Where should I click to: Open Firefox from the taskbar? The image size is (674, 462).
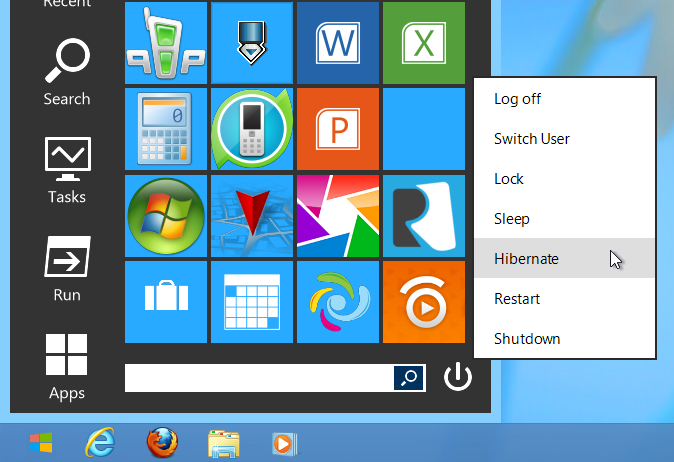[x=162, y=442]
